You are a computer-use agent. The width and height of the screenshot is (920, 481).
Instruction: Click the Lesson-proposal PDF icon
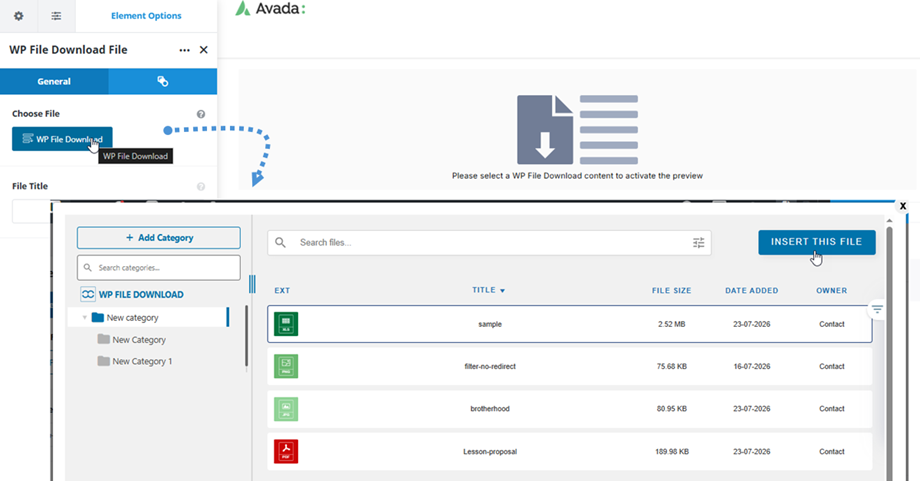(x=286, y=452)
